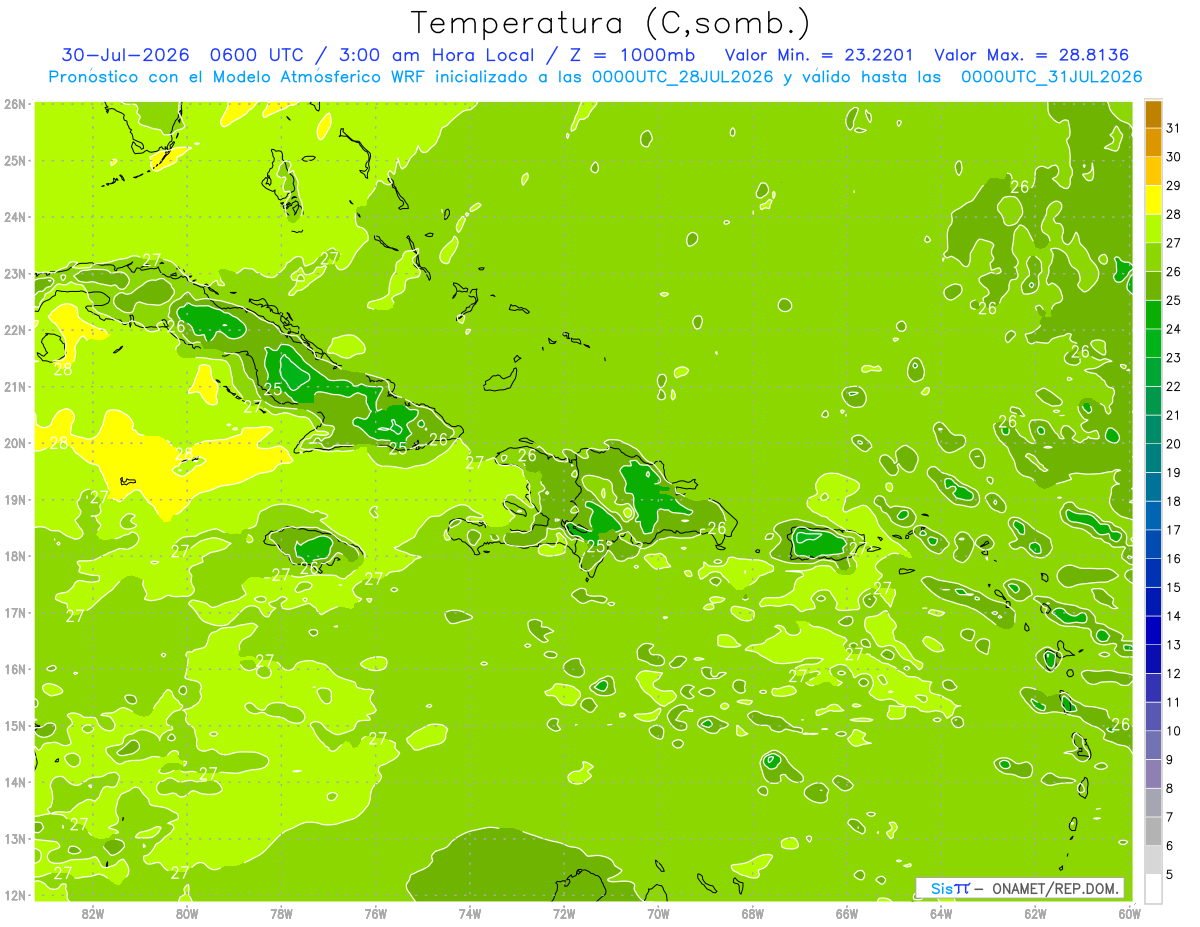This screenshot has width=1200, height=927.
Task: Click latitude label "20N"
Action: coord(15,443)
